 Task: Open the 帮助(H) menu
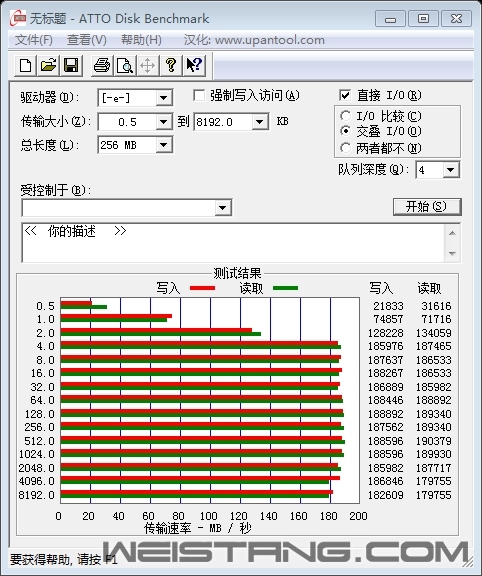tap(141, 40)
